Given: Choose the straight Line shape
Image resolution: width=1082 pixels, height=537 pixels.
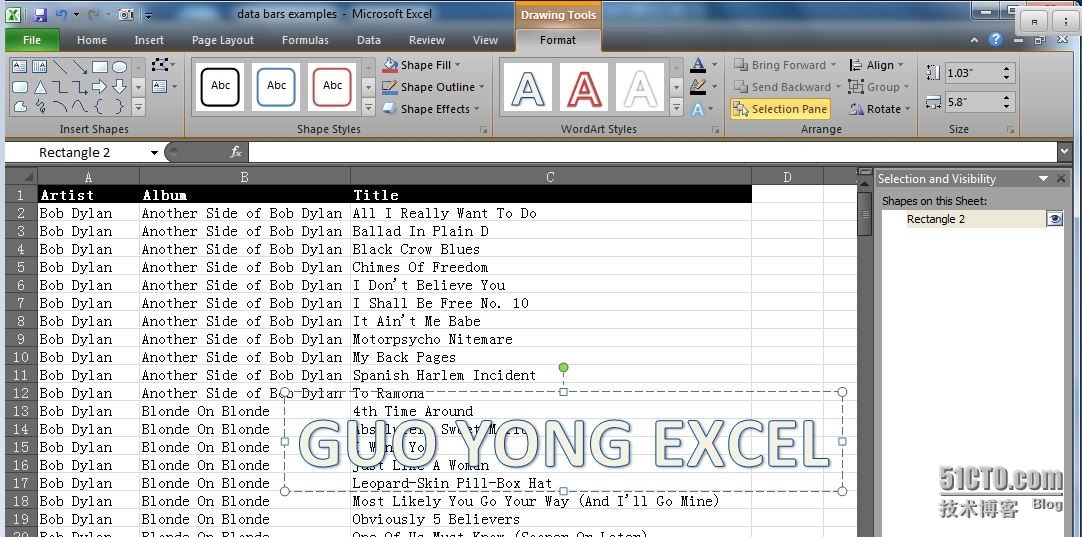Looking at the screenshot, I should 60,67.
